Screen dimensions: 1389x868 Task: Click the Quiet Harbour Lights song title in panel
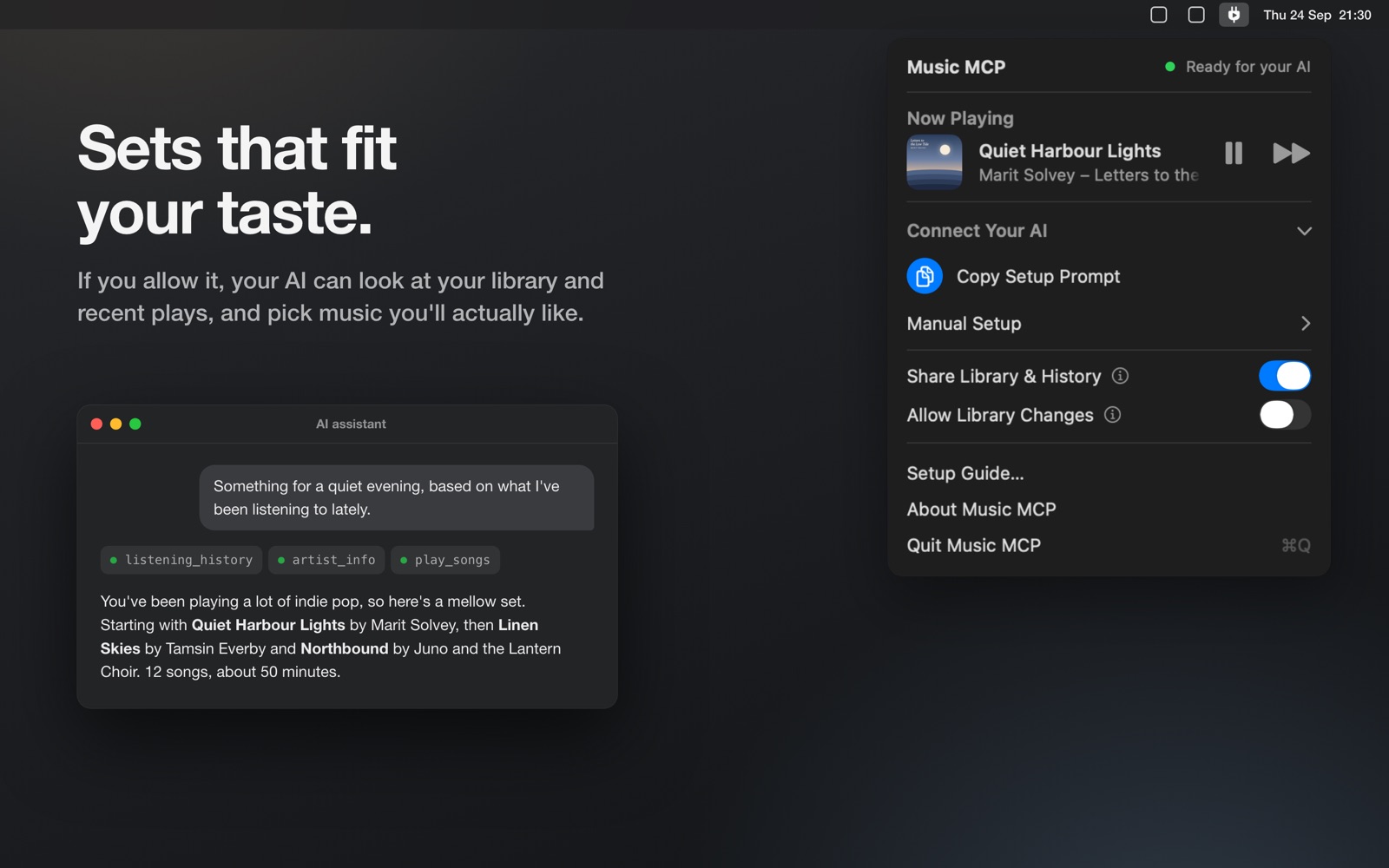1070,151
